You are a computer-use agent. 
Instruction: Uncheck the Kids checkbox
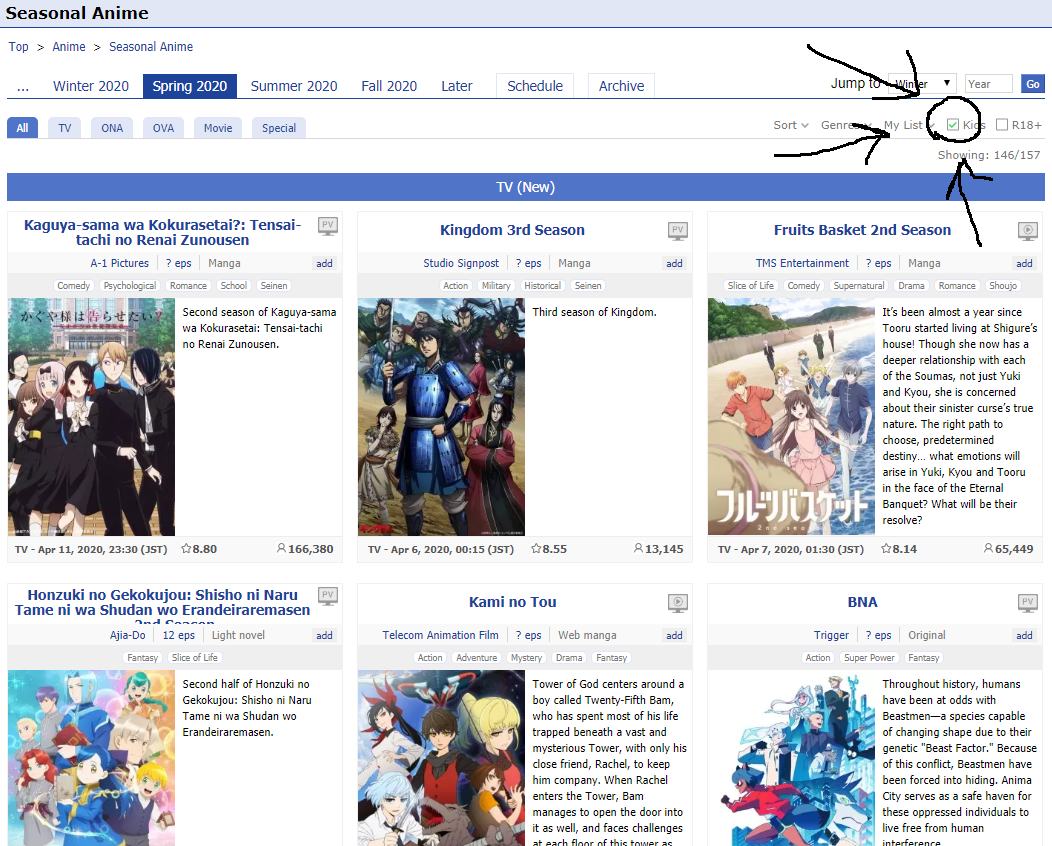tap(953, 125)
